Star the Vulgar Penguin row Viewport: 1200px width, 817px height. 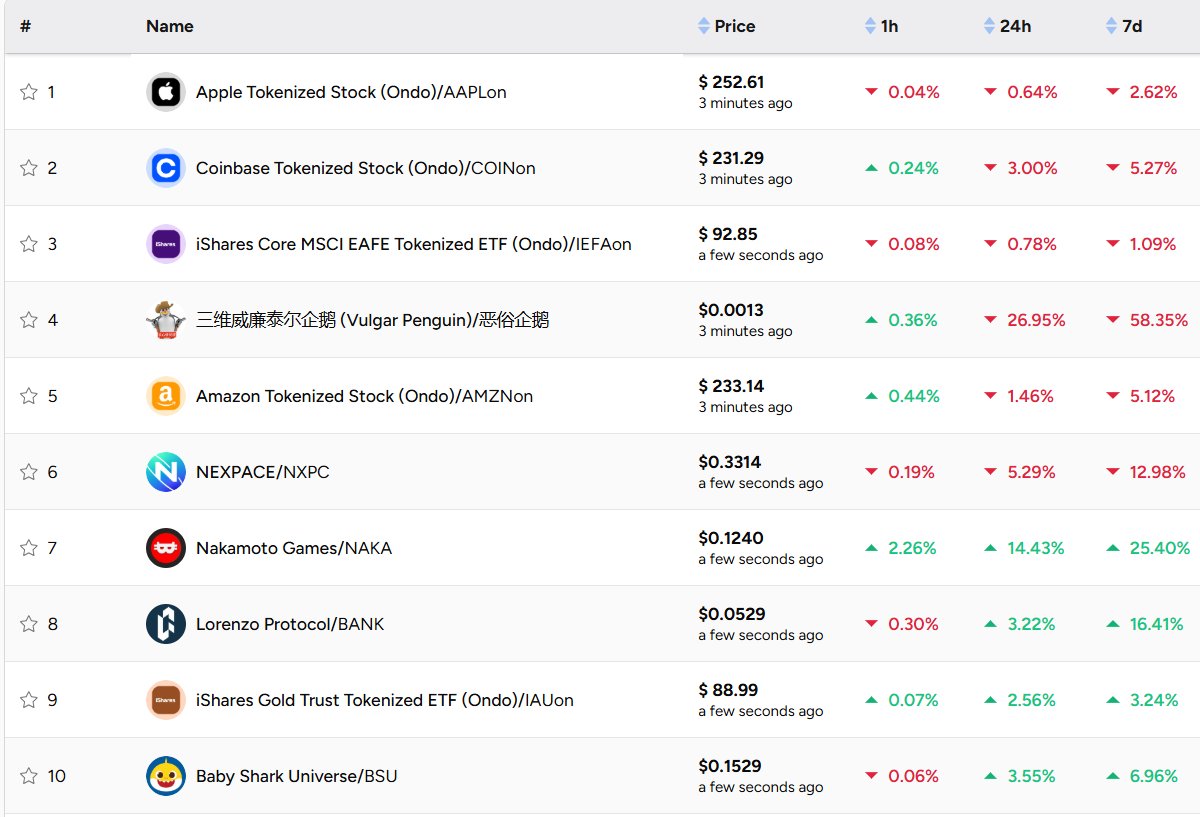[29, 320]
